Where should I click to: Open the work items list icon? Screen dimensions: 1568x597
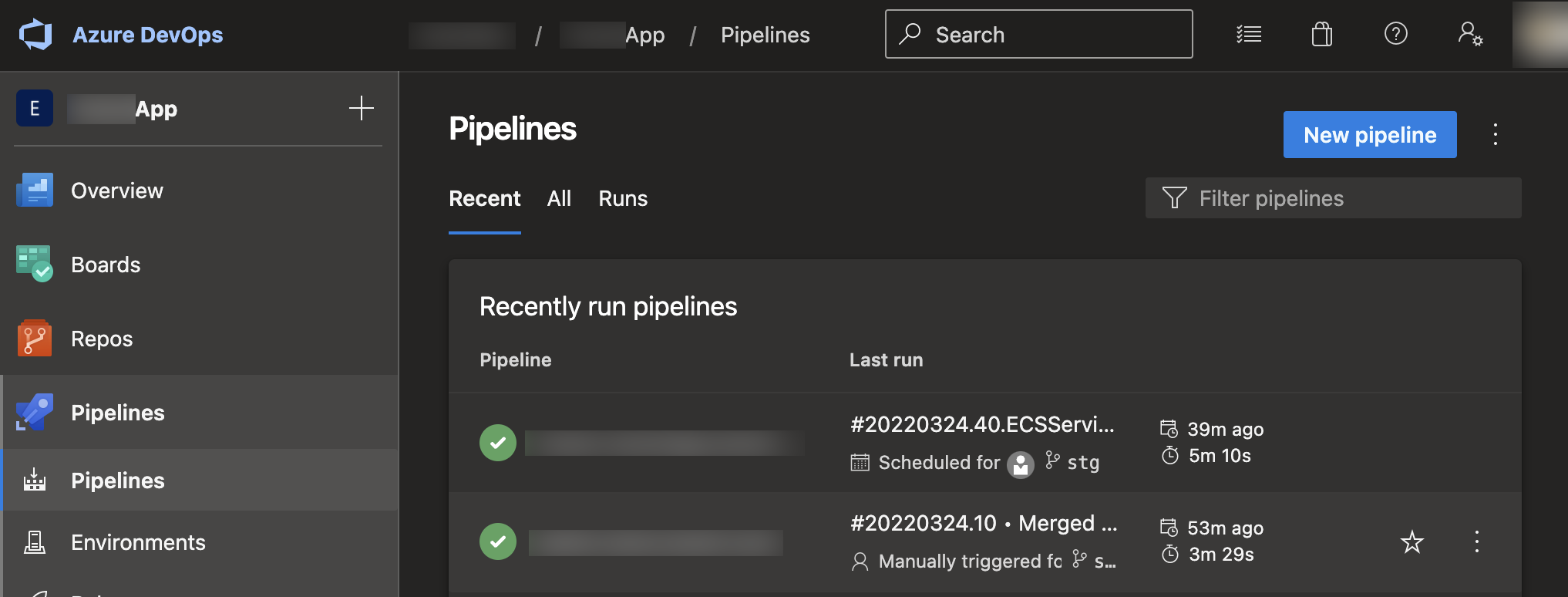click(x=1249, y=34)
